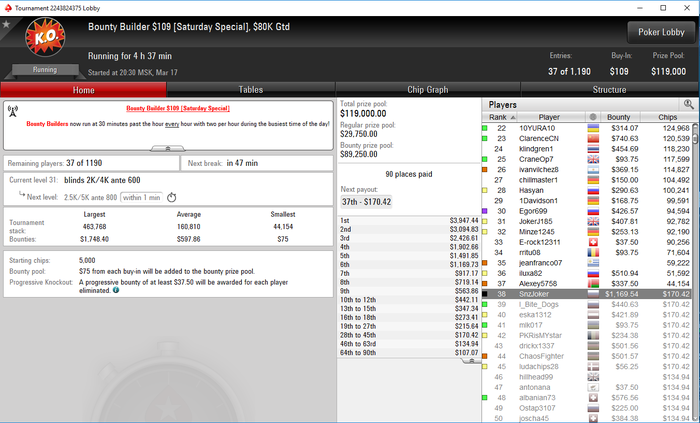Click the flag next to rritu08

coord(593,253)
